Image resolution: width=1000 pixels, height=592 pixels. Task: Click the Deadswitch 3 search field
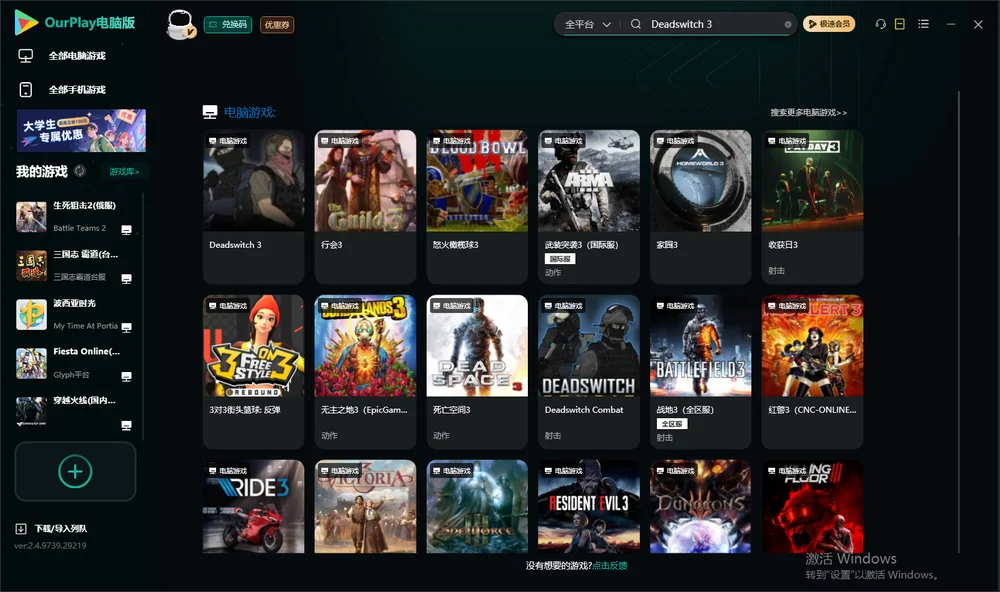coord(714,24)
